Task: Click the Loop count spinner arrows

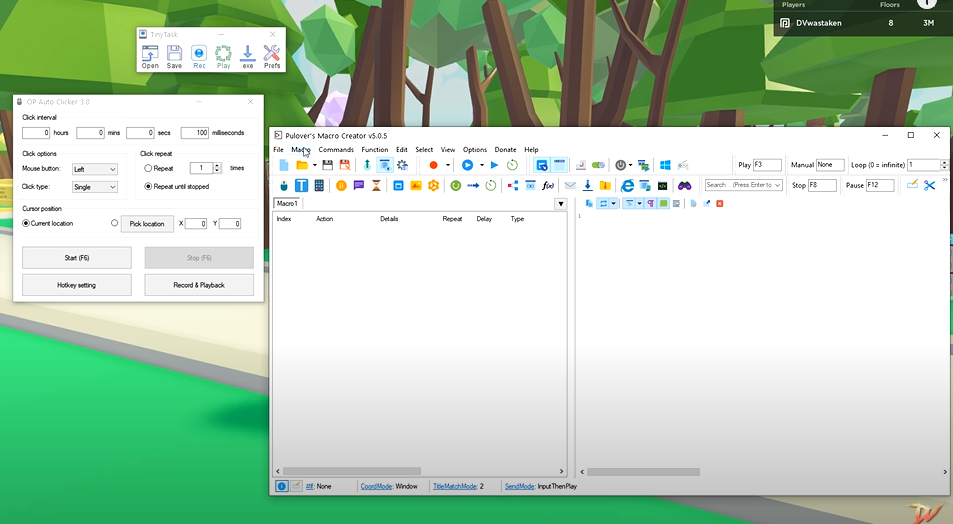Action: [944, 165]
